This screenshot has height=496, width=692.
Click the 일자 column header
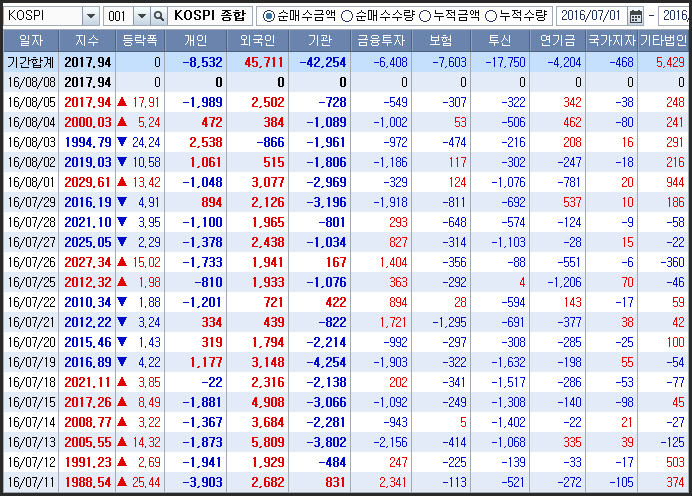pos(31,41)
